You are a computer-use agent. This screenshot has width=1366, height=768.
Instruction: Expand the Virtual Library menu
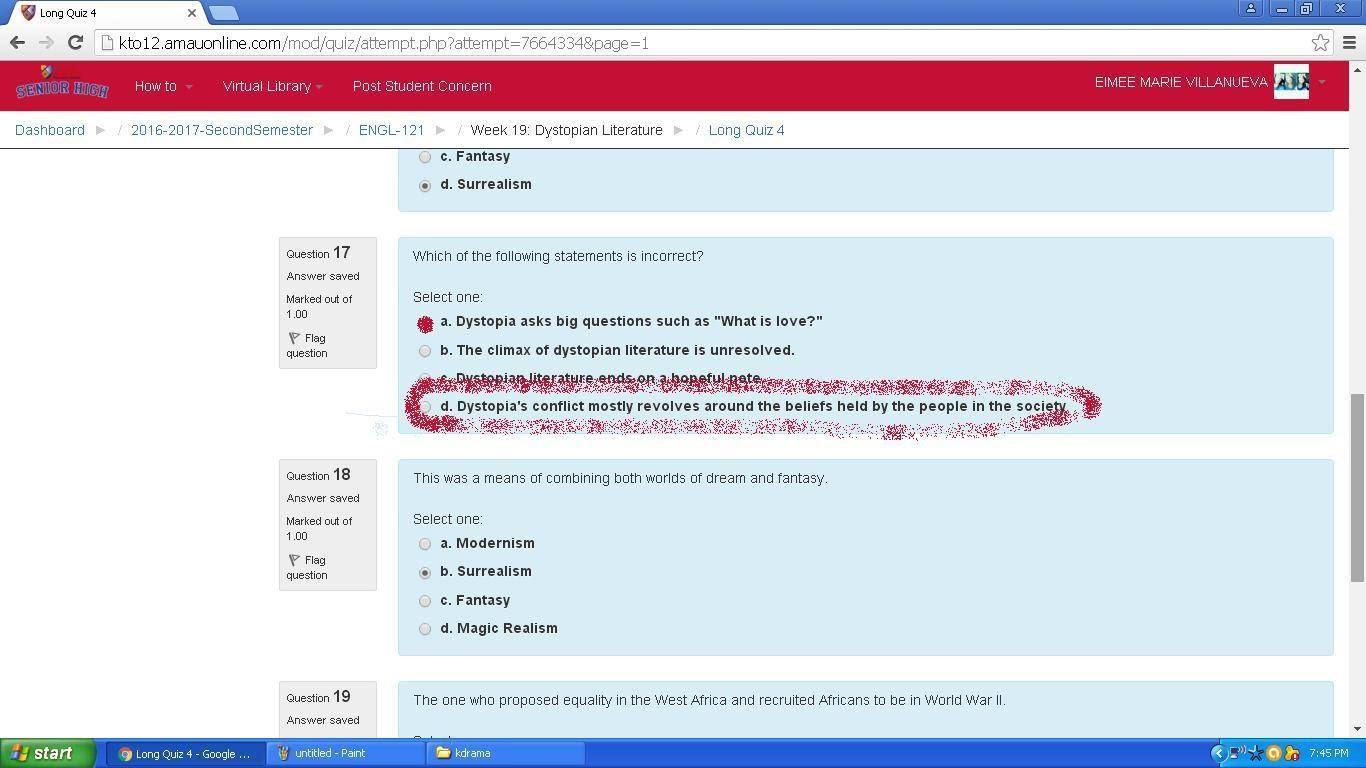click(272, 86)
